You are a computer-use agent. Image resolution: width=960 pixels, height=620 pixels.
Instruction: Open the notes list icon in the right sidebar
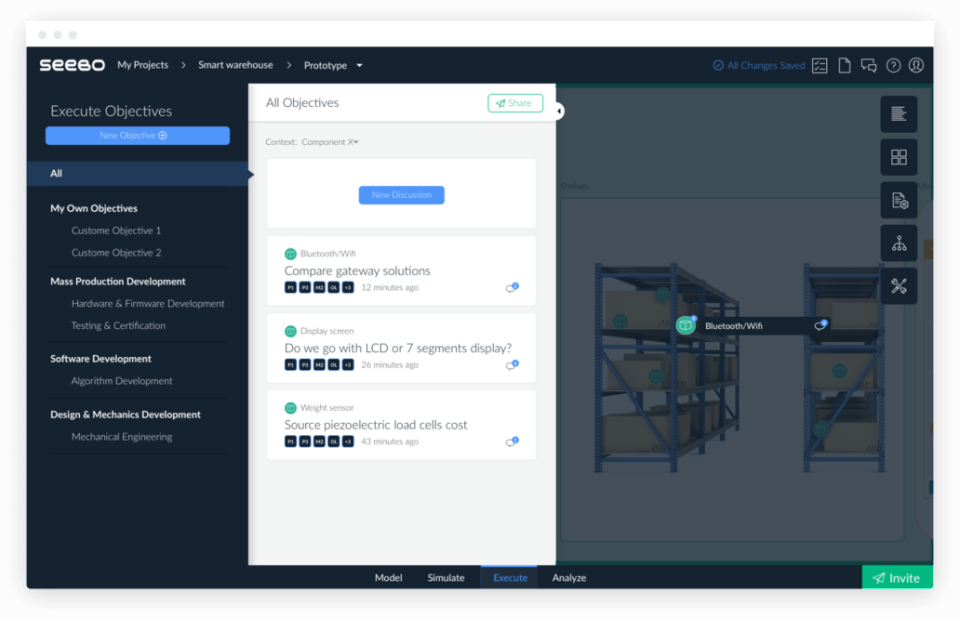(x=898, y=113)
